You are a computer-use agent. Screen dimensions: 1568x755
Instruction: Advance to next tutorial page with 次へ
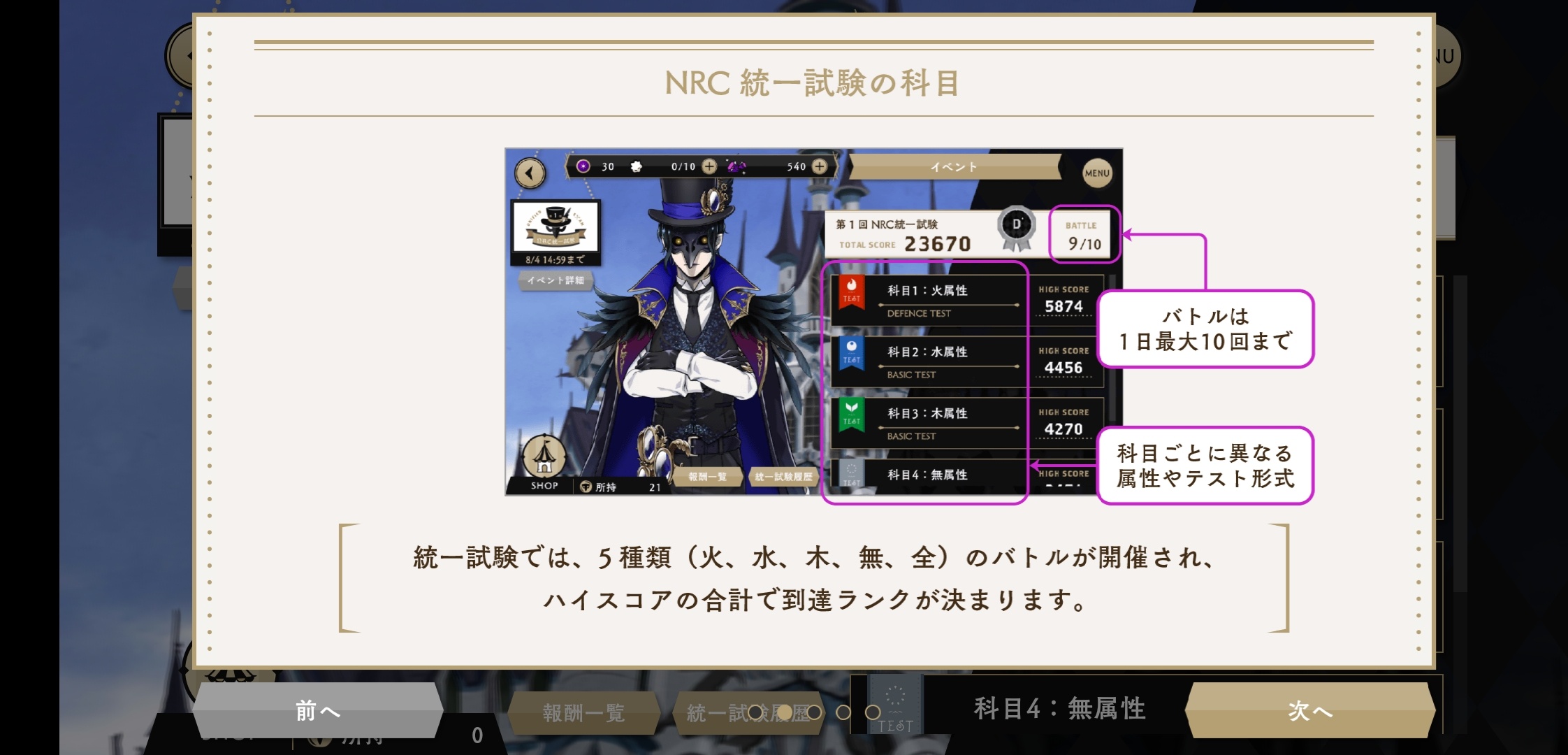[1310, 710]
